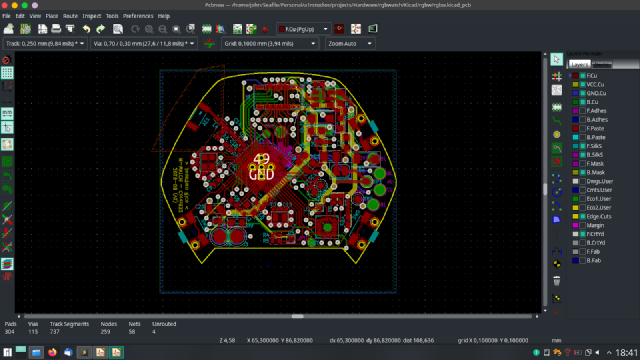This screenshot has width=640, height=360.
Task: Select the Route Tracks tool
Action: coord(557,120)
